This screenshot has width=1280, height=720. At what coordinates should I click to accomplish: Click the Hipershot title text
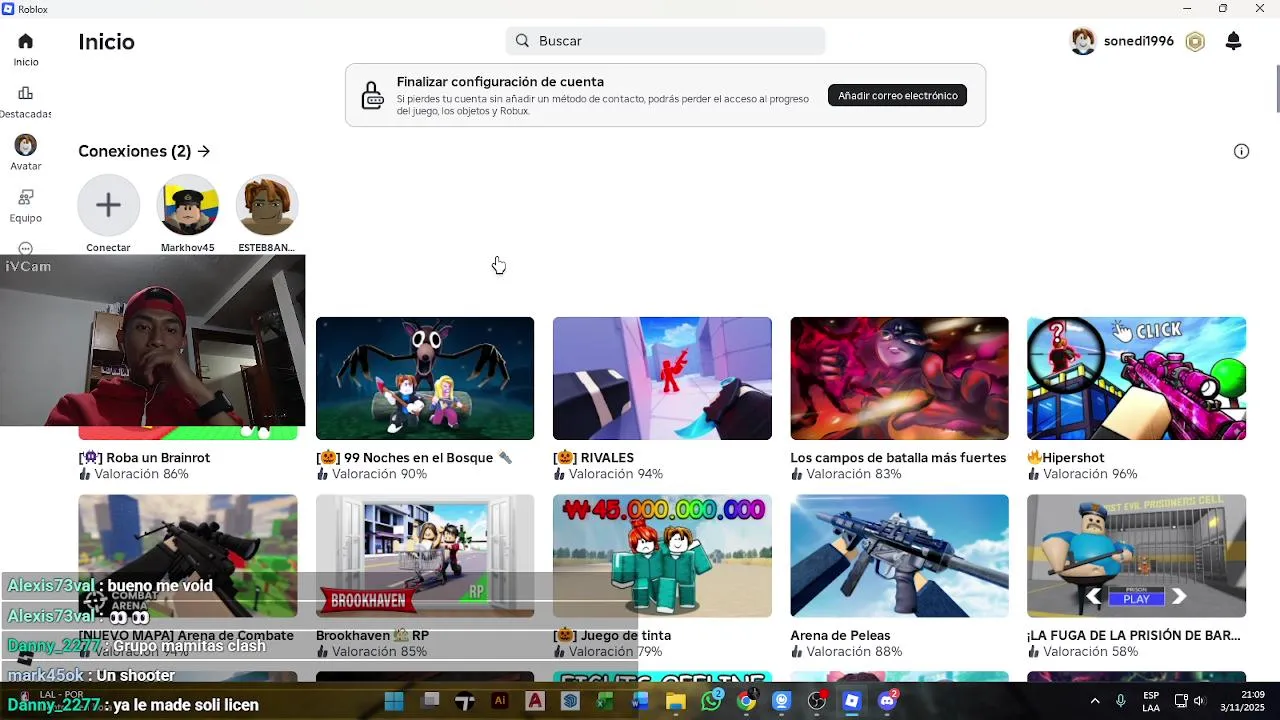click(x=1066, y=457)
